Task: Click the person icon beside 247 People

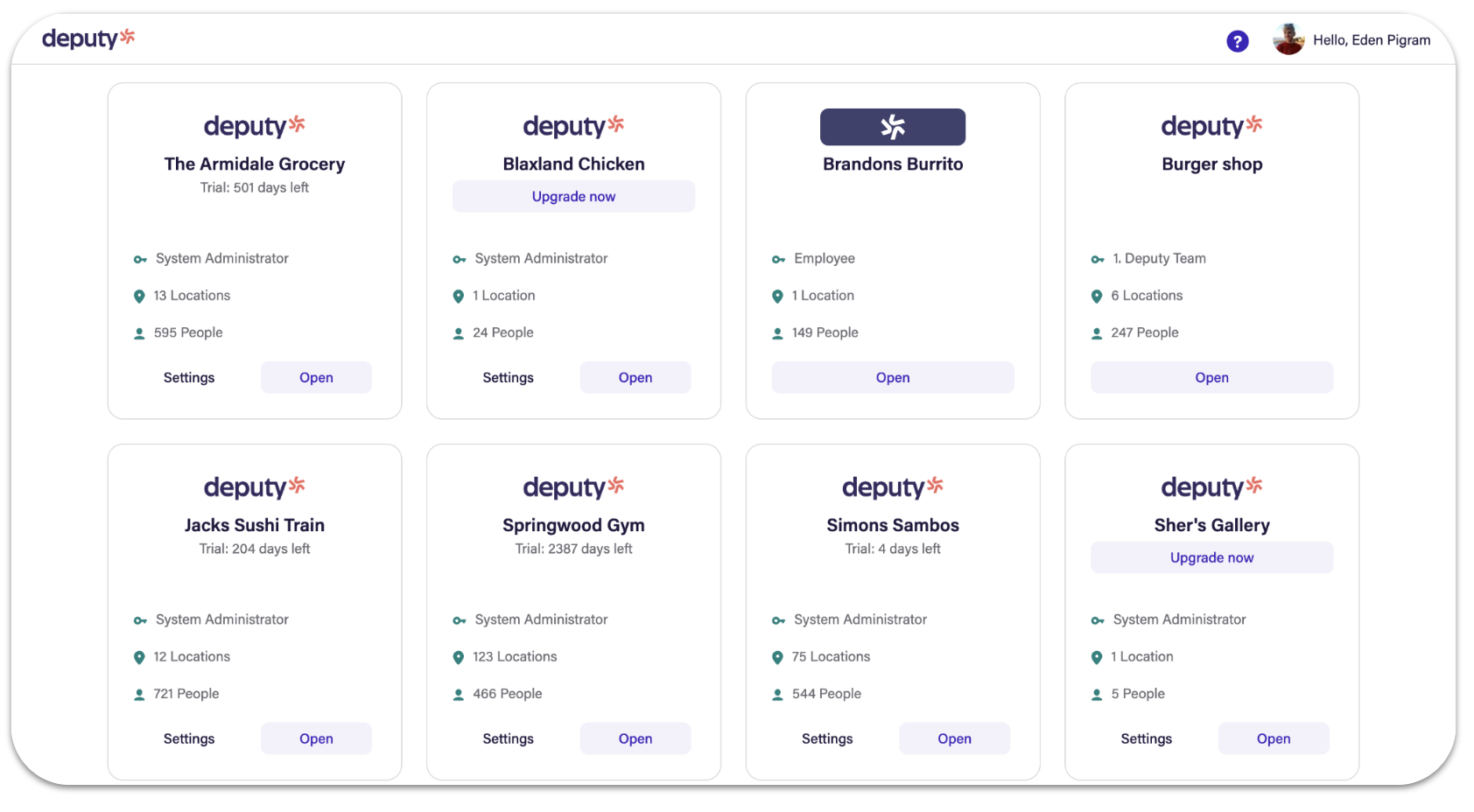Action: pyautogui.click(x=1097, y=333)
